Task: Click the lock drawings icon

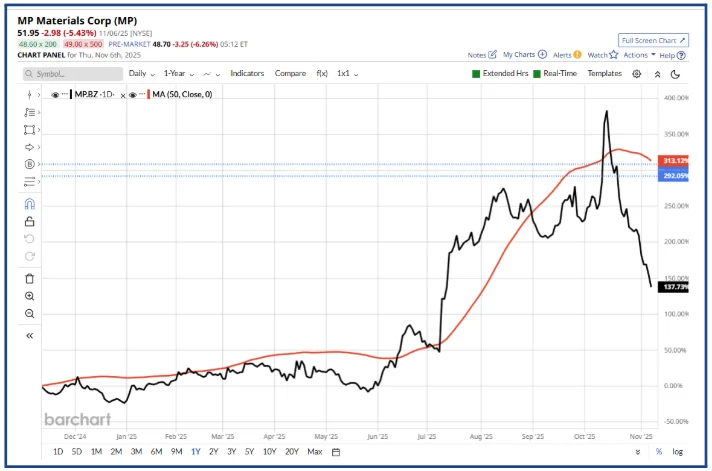Action: click(30, 221)
